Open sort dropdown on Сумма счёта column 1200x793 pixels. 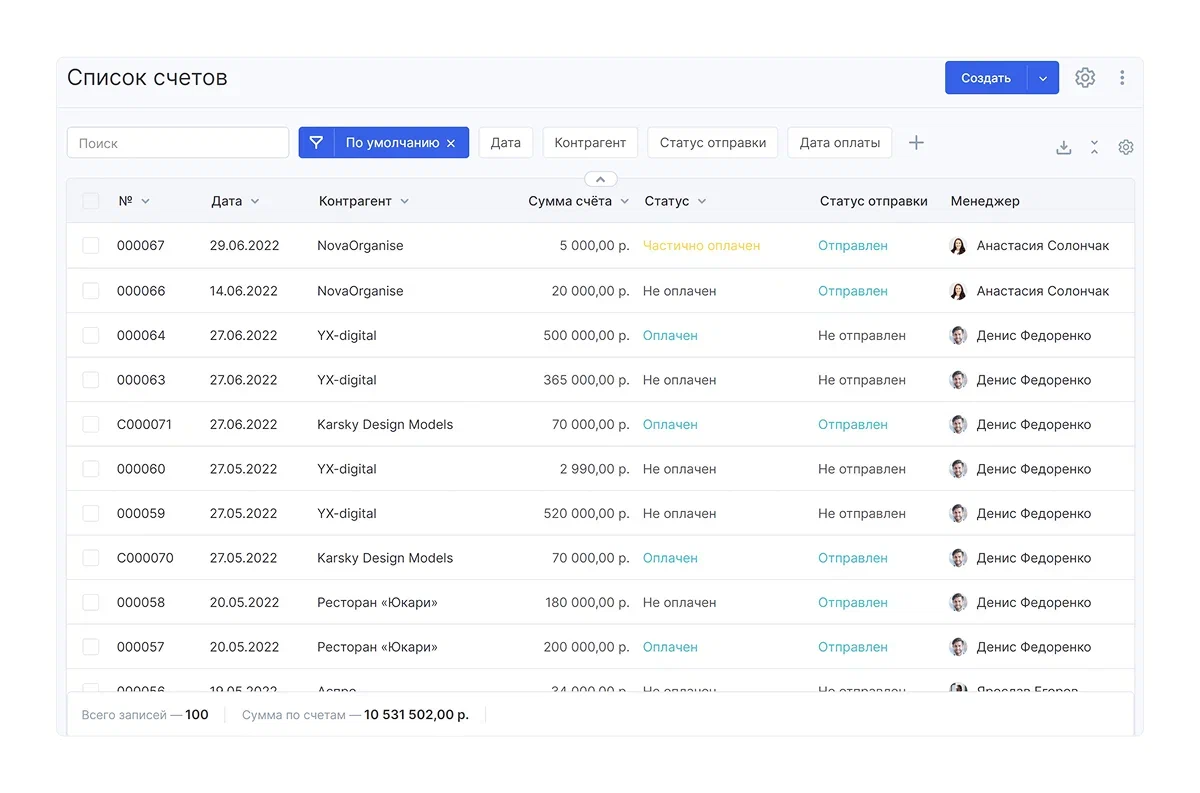click(x=625, y=201)
